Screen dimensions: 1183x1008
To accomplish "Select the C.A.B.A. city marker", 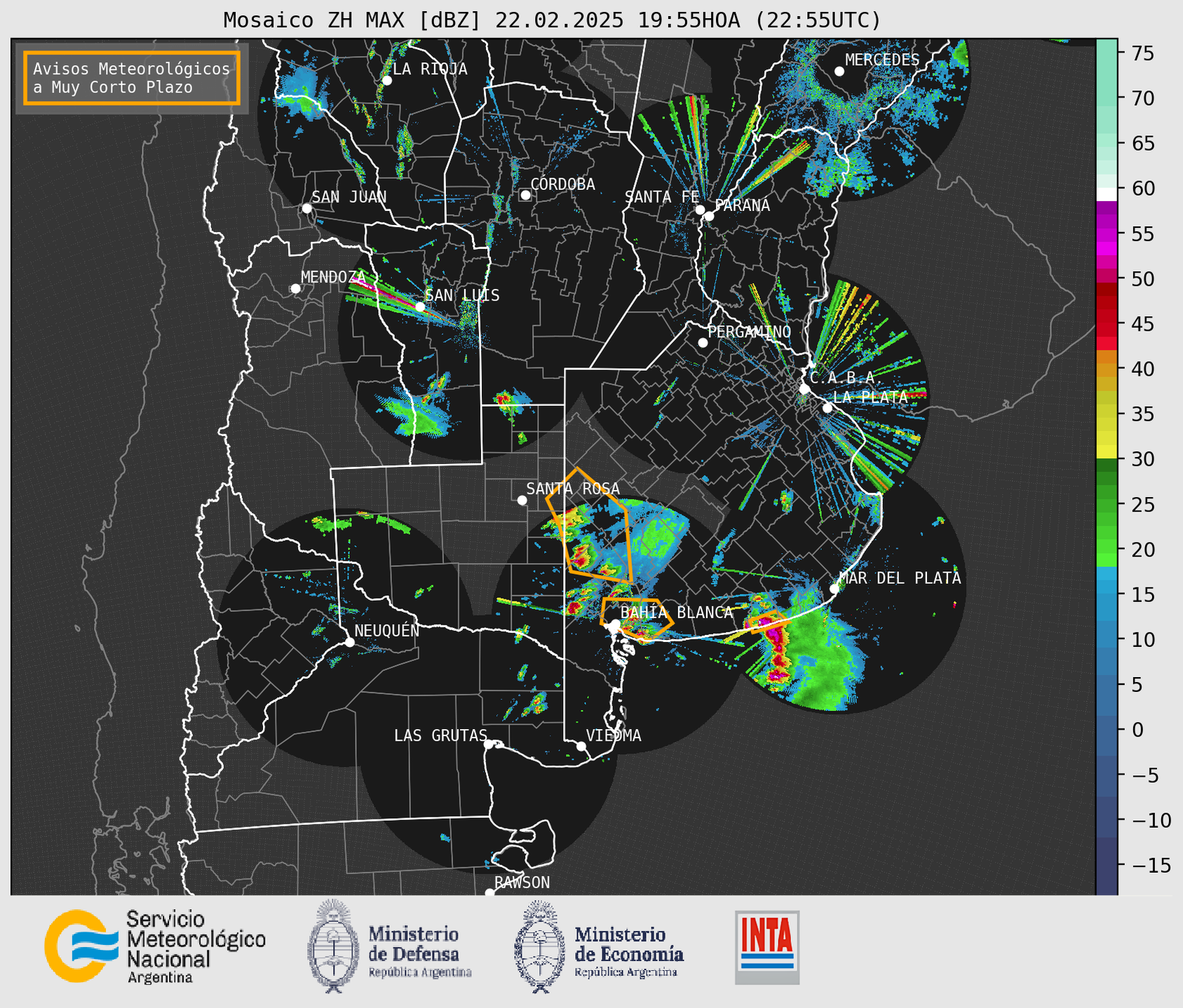I will click(804, 388).
